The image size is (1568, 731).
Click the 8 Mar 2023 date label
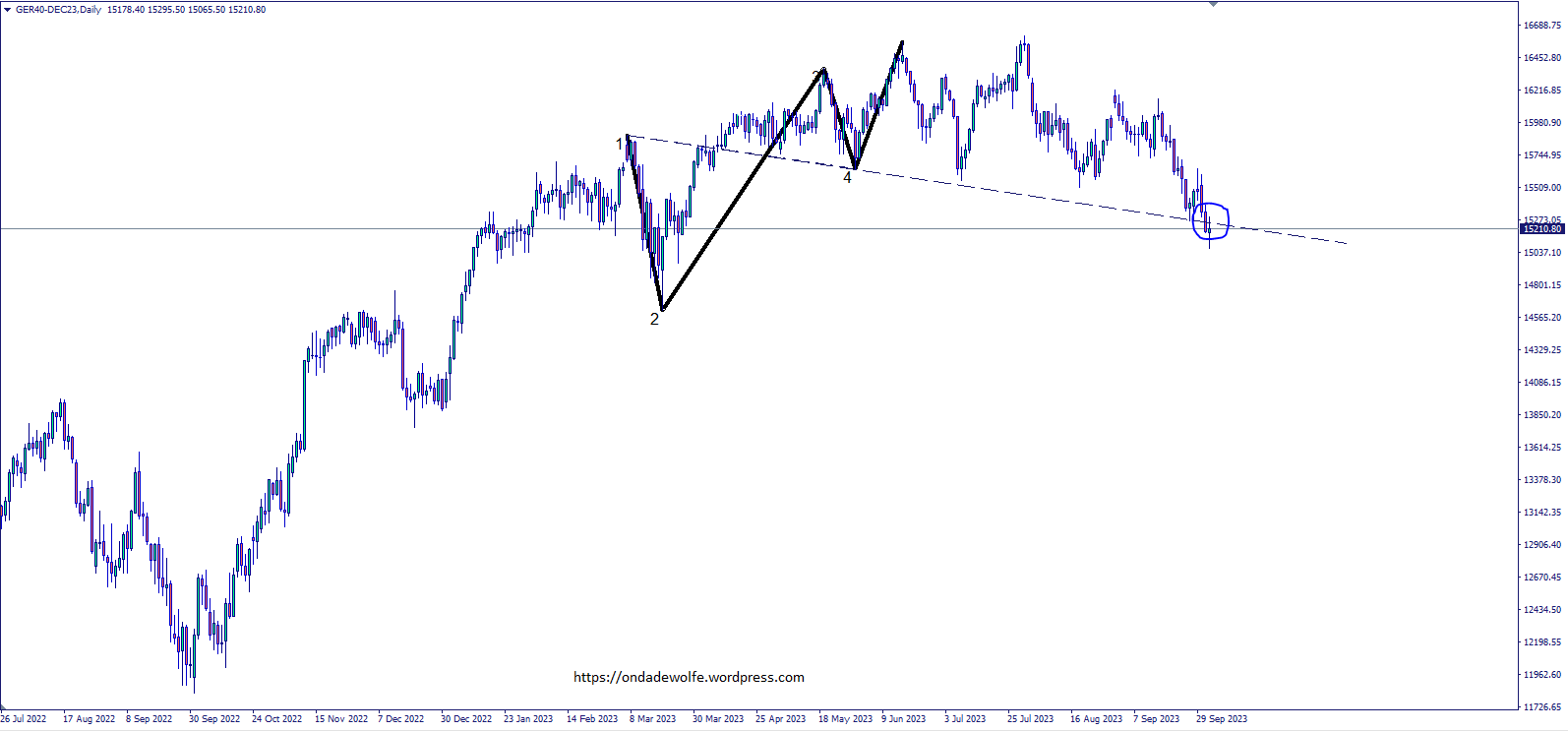(x=652, y=718)
